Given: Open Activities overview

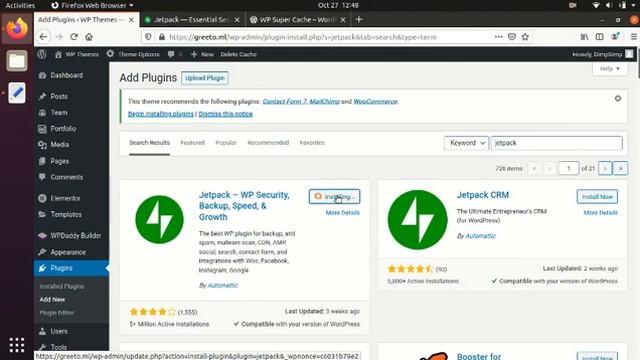Looking at the screenshot, I should tap(20, 5).
